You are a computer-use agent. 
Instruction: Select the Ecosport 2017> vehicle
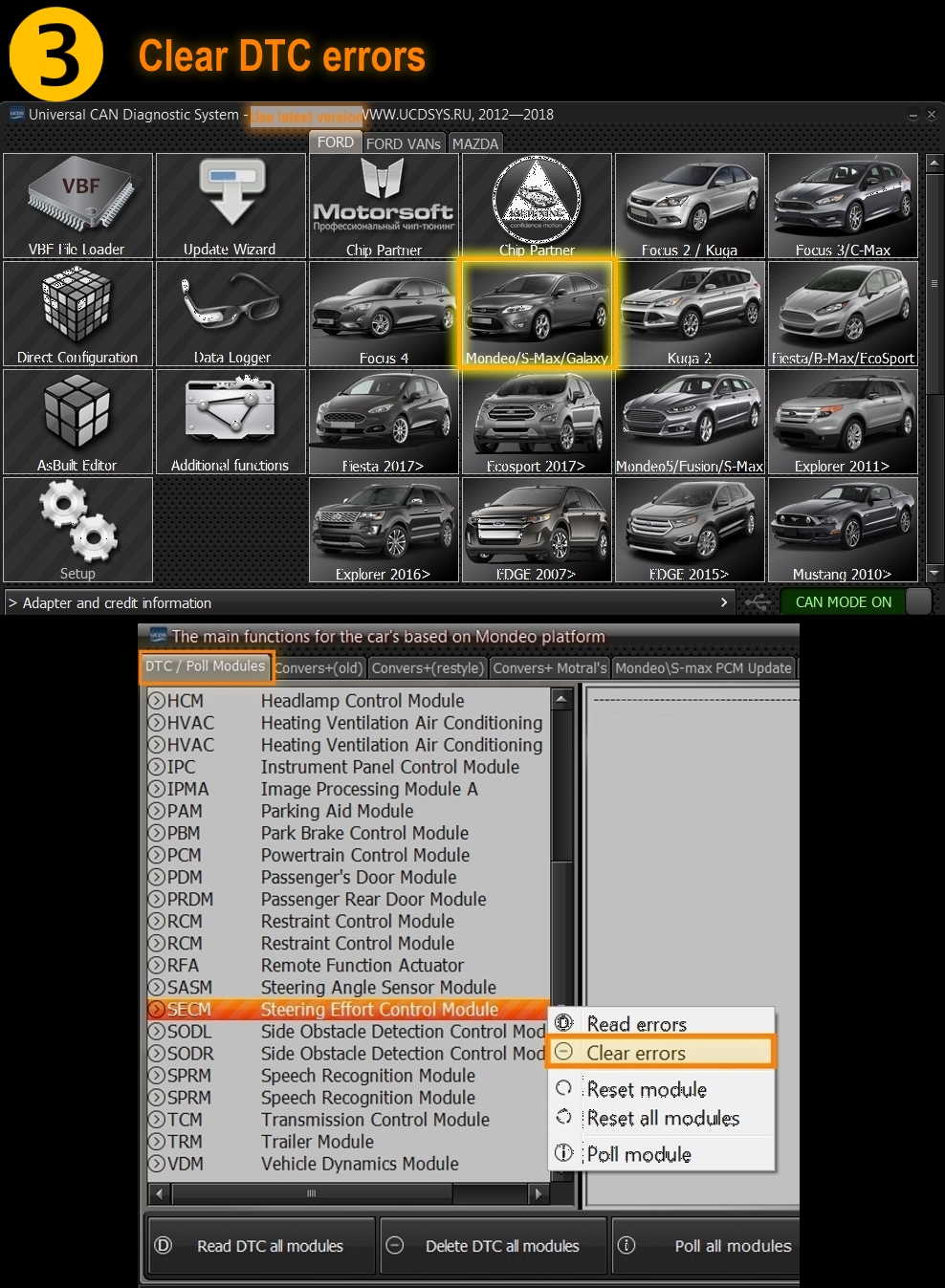tap(537, 422)
